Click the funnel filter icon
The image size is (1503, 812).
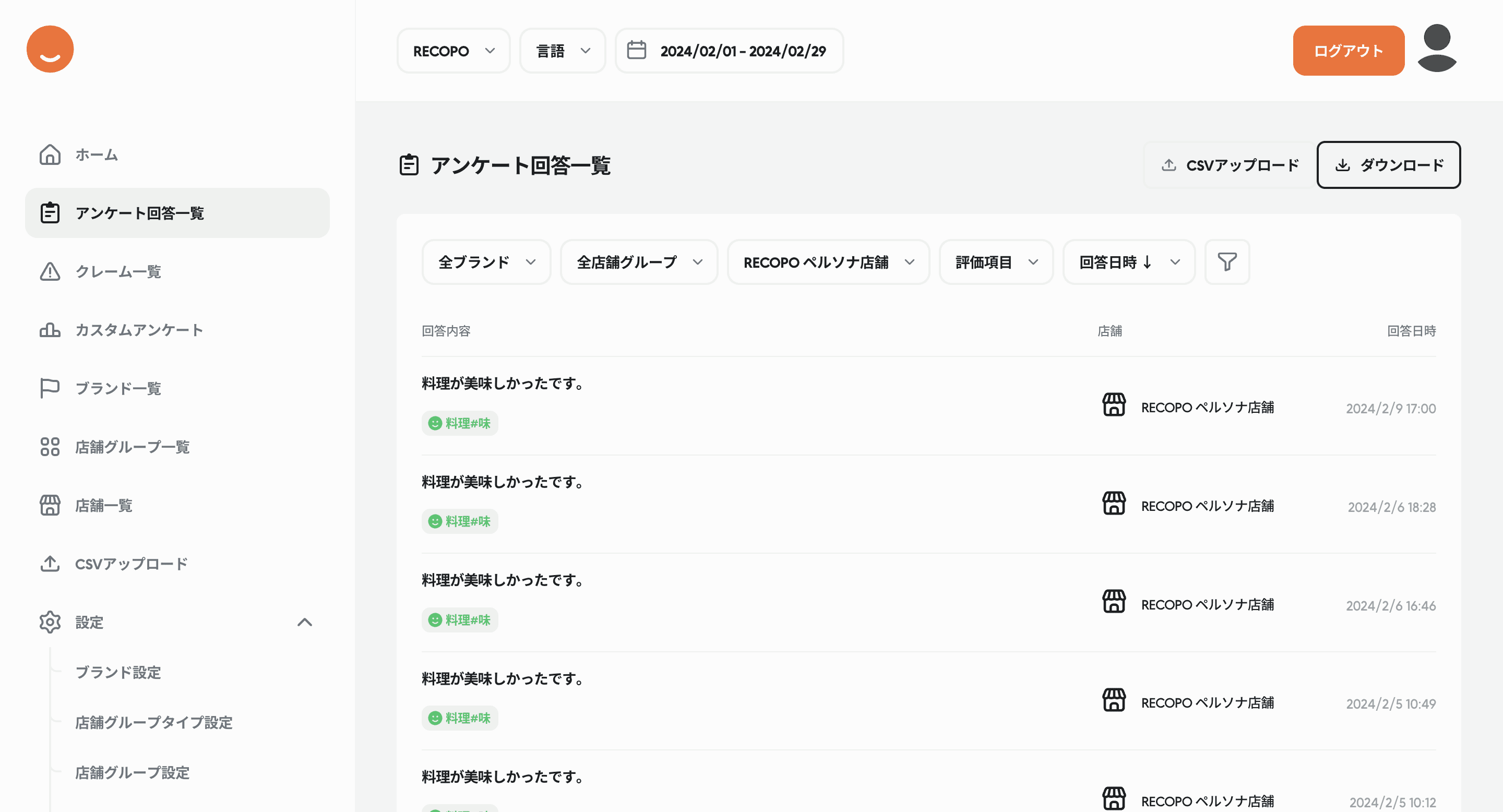[x=1227, y=262]
